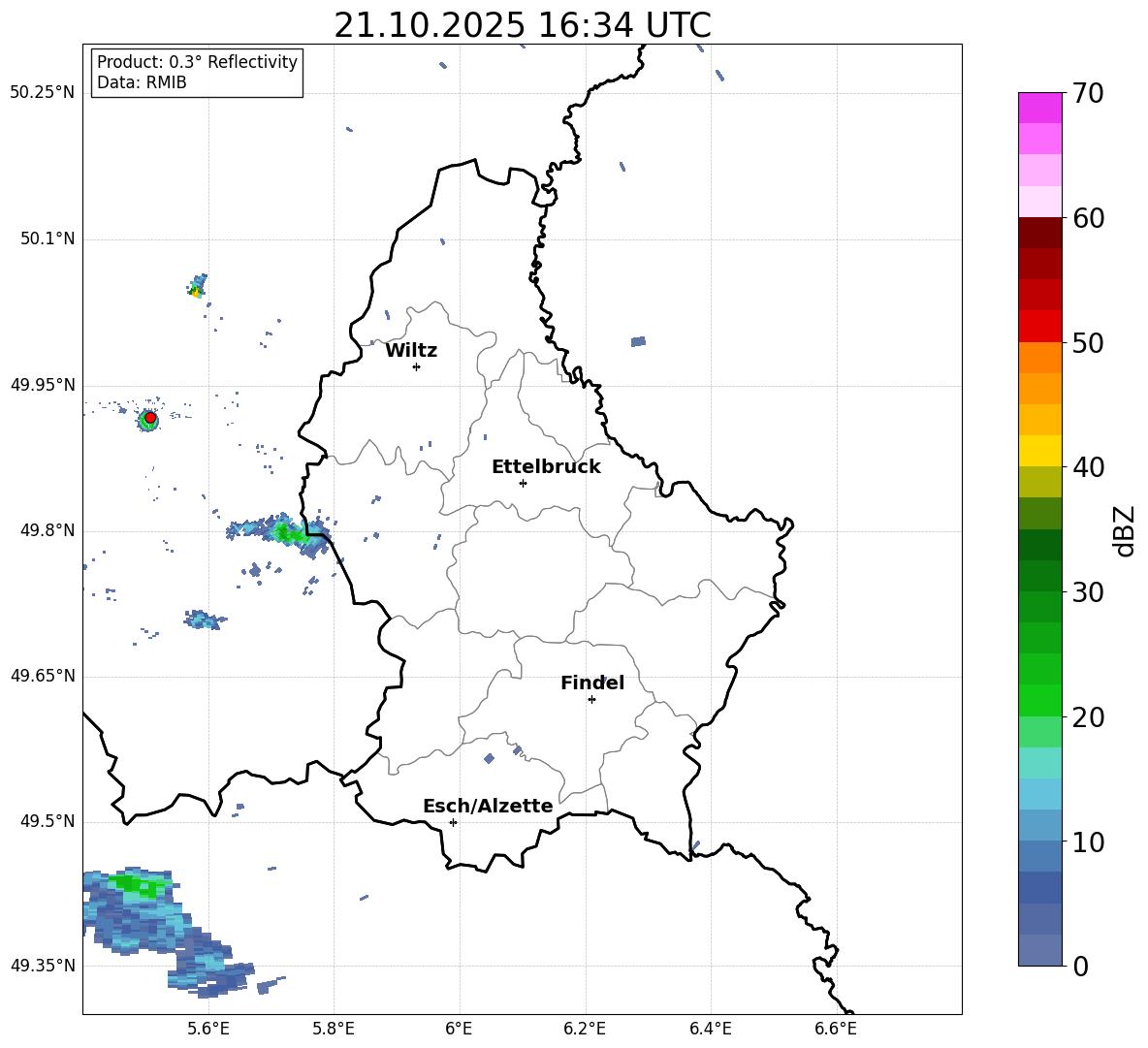This screenshot has width=1148, height=1048.
Task: Click the yellow colorbar segment near 40
Action: [x=1039, y=451]
